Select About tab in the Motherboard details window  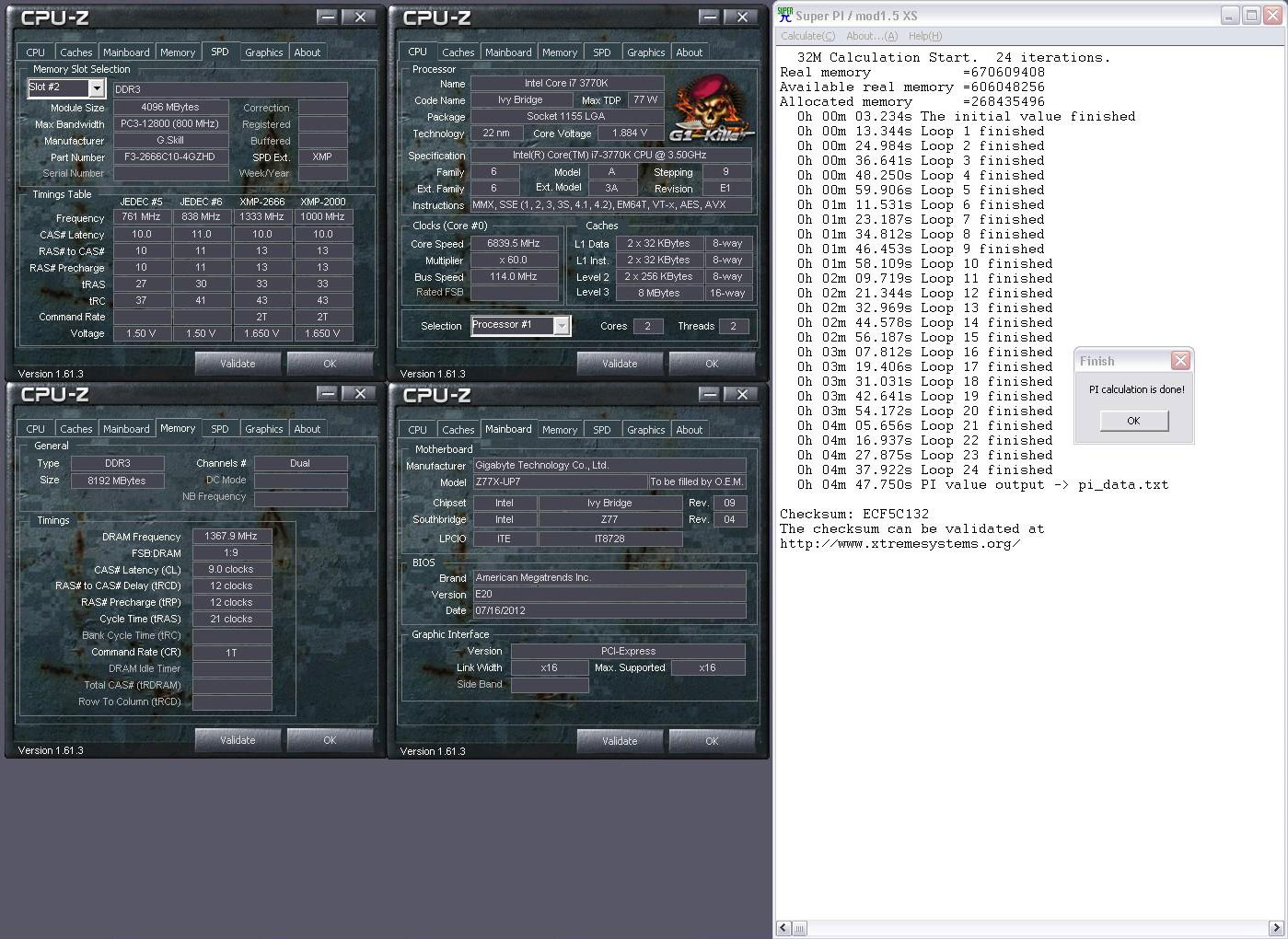690,430
